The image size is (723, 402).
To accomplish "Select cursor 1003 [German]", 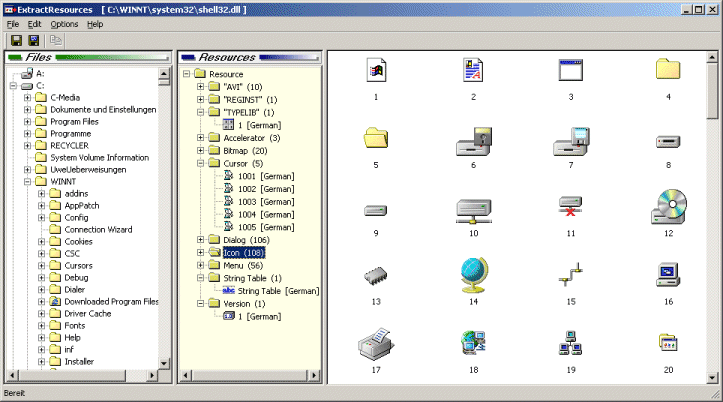I will click(266, 201).
